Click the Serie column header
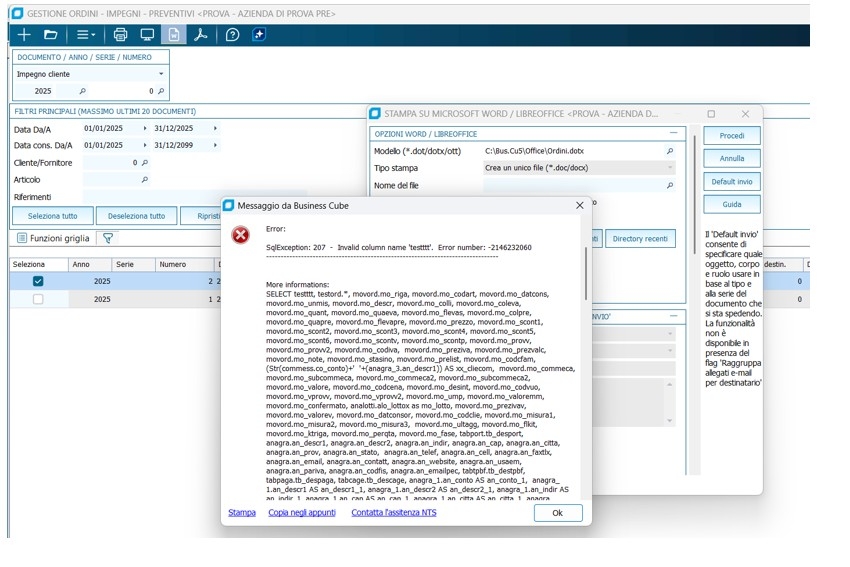 click(x=133, y=265)
